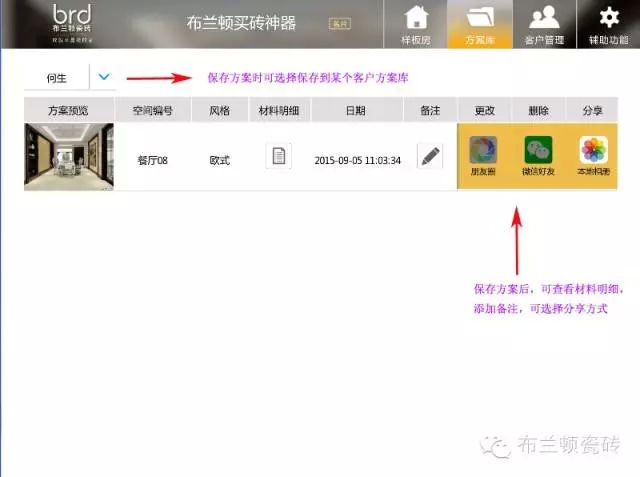
Task: Open 客户管理 customer management
Action: click(544, 24)
